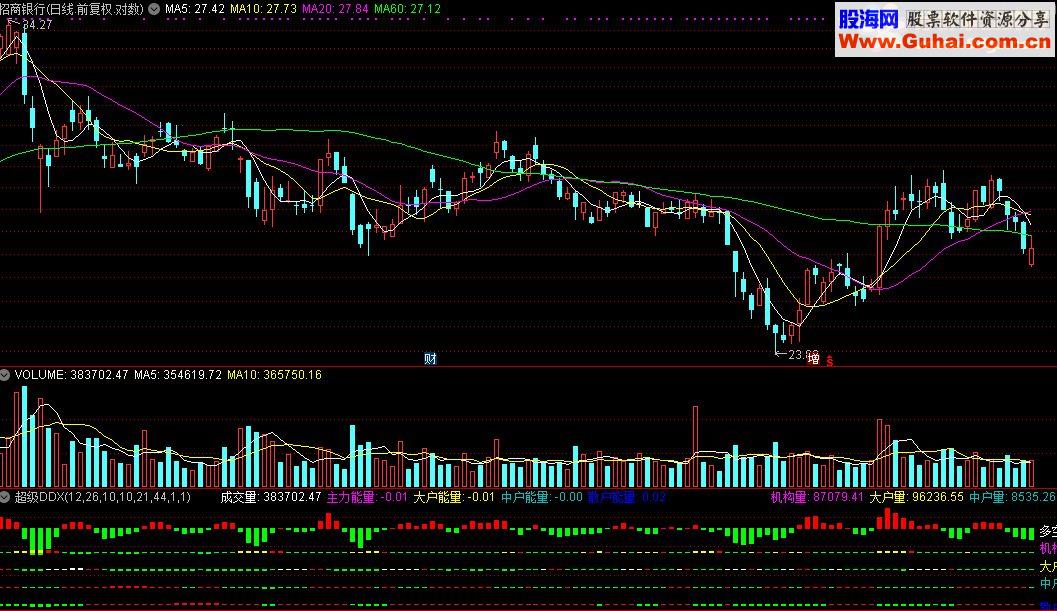Image resolution: width=1057 pixels, height=611 pixels.
Task: Click the 财 financial report marker
Action: coord(430,359)
